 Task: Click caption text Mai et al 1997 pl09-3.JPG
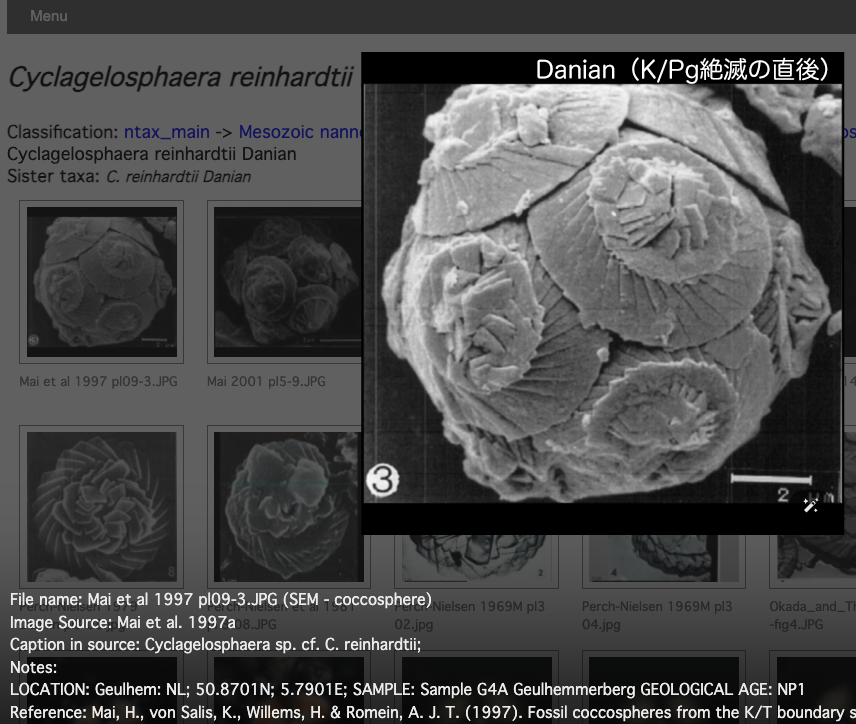[98, 381]
